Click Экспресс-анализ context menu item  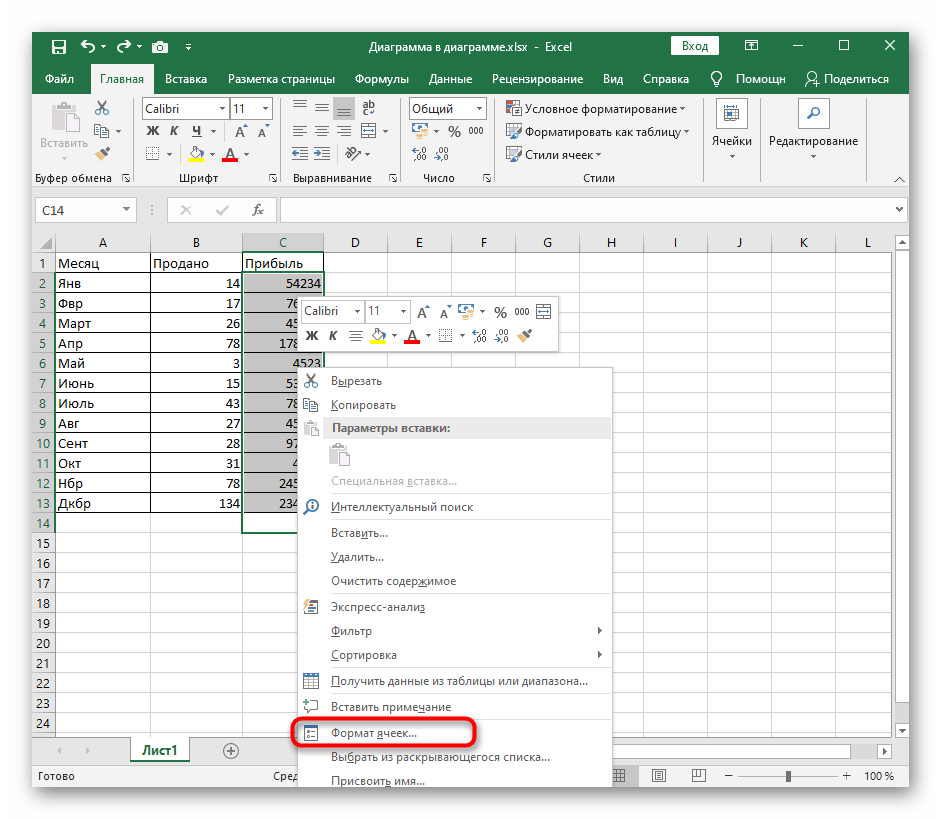click(x=455, y=607)
